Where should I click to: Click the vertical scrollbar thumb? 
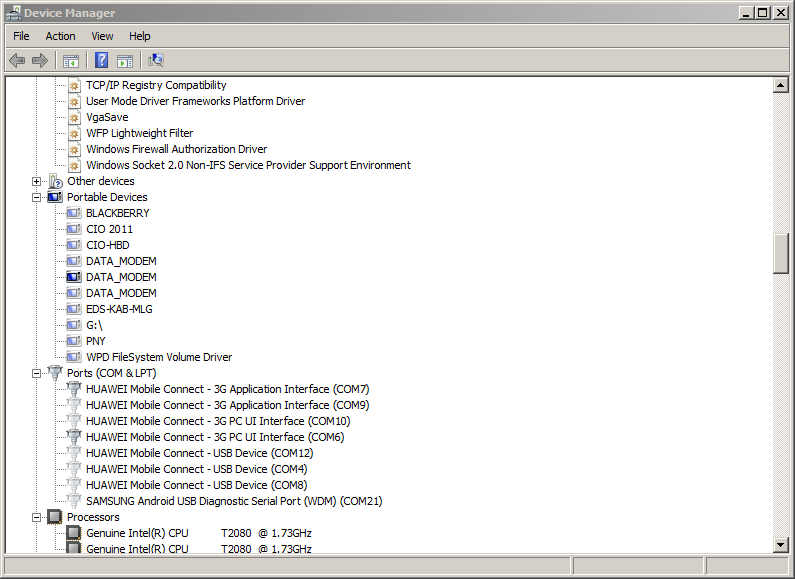(780, 254)
